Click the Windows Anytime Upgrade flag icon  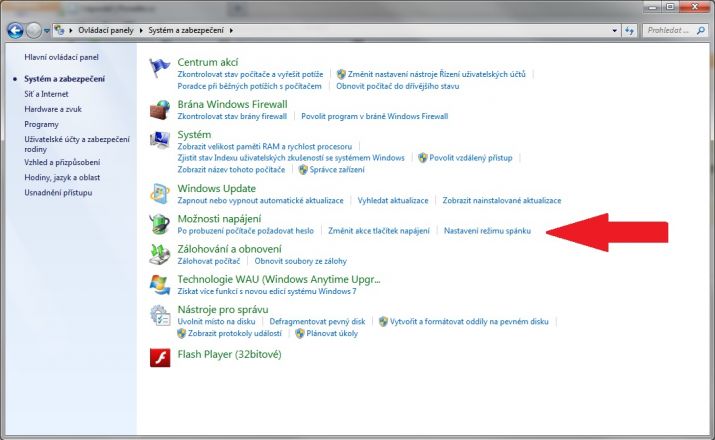click(160, 285)
